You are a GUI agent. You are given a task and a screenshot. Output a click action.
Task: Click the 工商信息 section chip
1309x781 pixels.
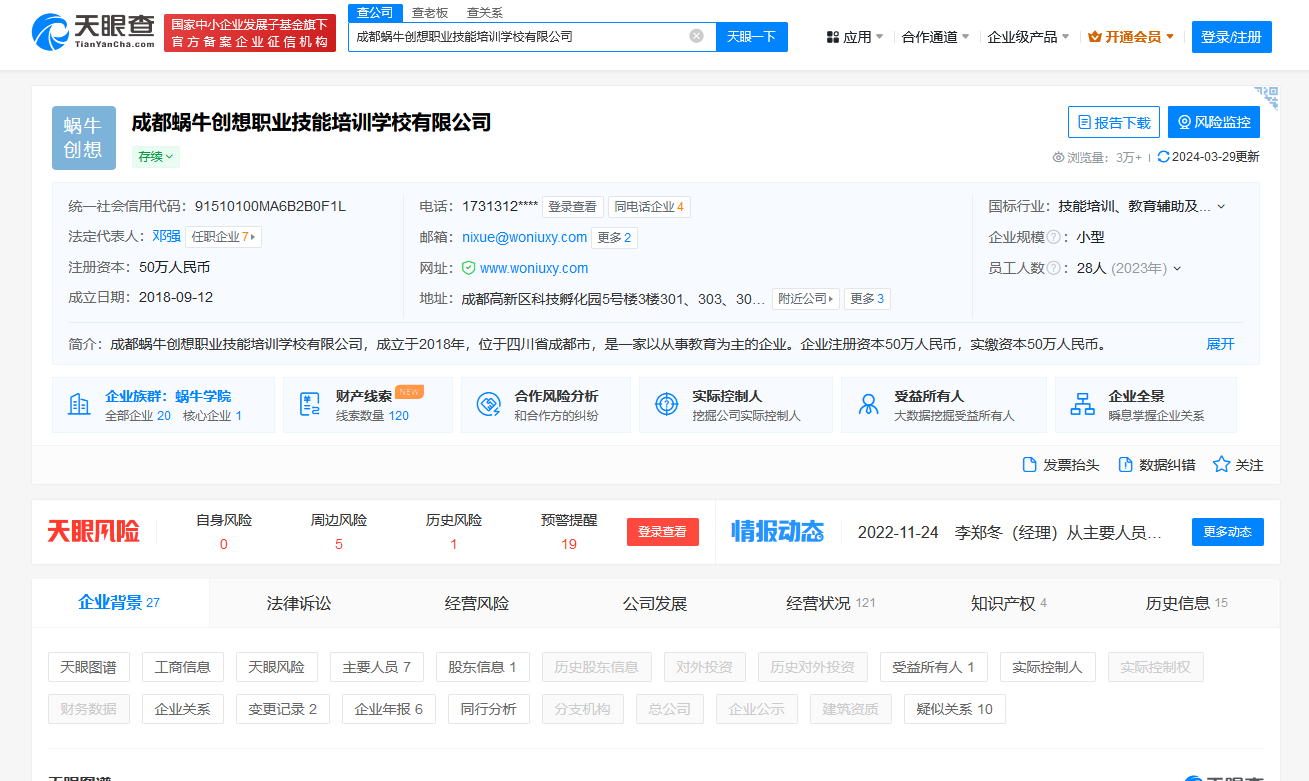(183, 667)
